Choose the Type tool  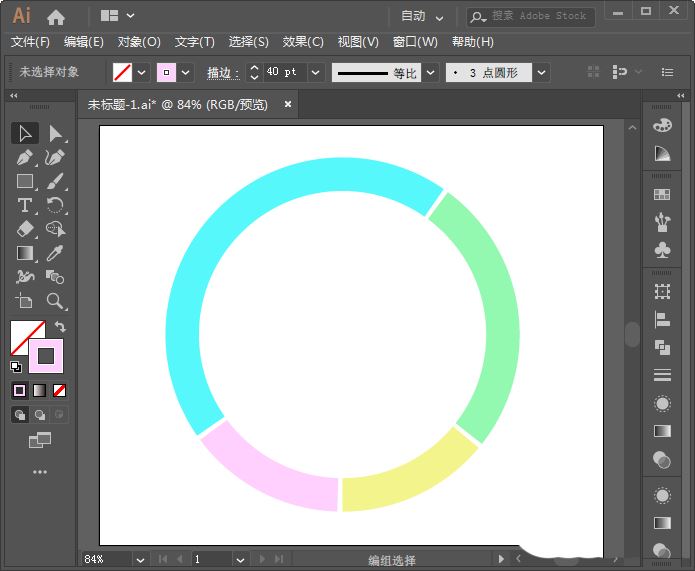(25, 205)
